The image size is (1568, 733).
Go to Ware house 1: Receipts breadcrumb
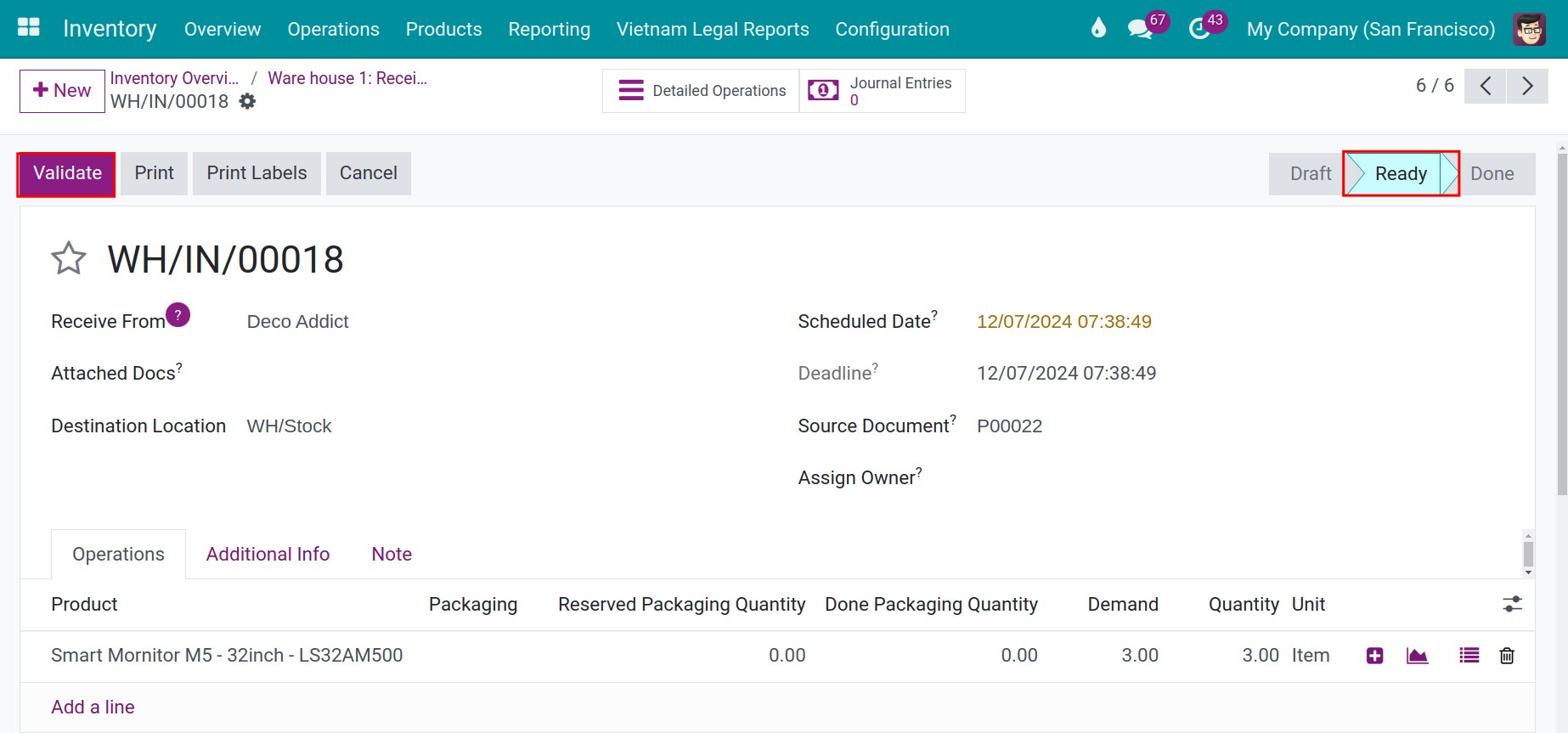[x=347, y=78]
